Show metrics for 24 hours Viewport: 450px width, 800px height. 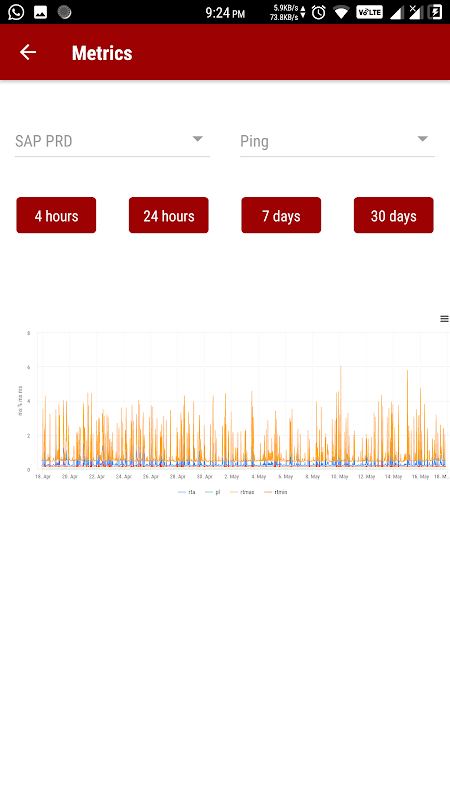pyautogui.click(x=168, y=215)
